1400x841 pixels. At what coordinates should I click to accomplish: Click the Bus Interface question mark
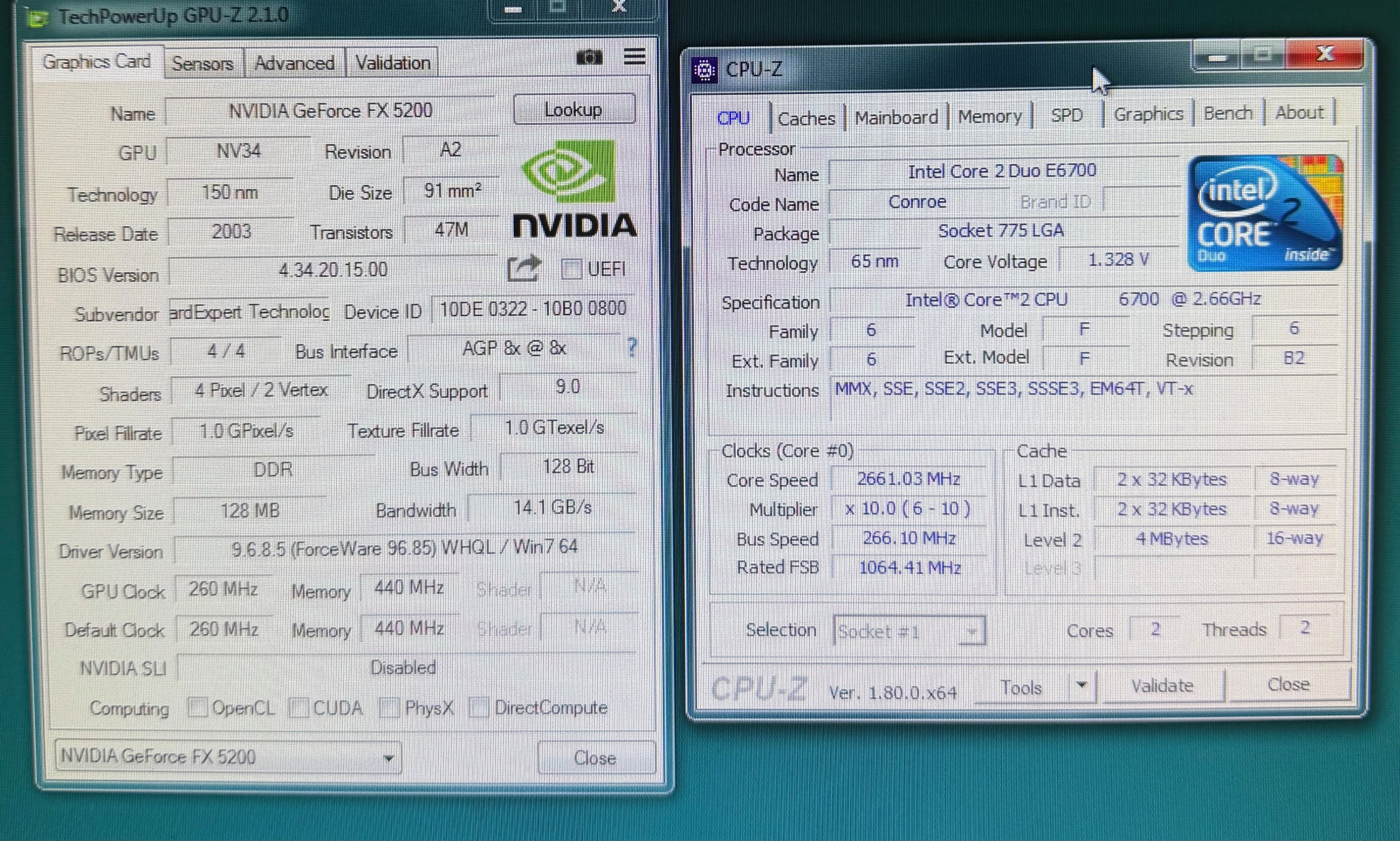pos(632,347)
